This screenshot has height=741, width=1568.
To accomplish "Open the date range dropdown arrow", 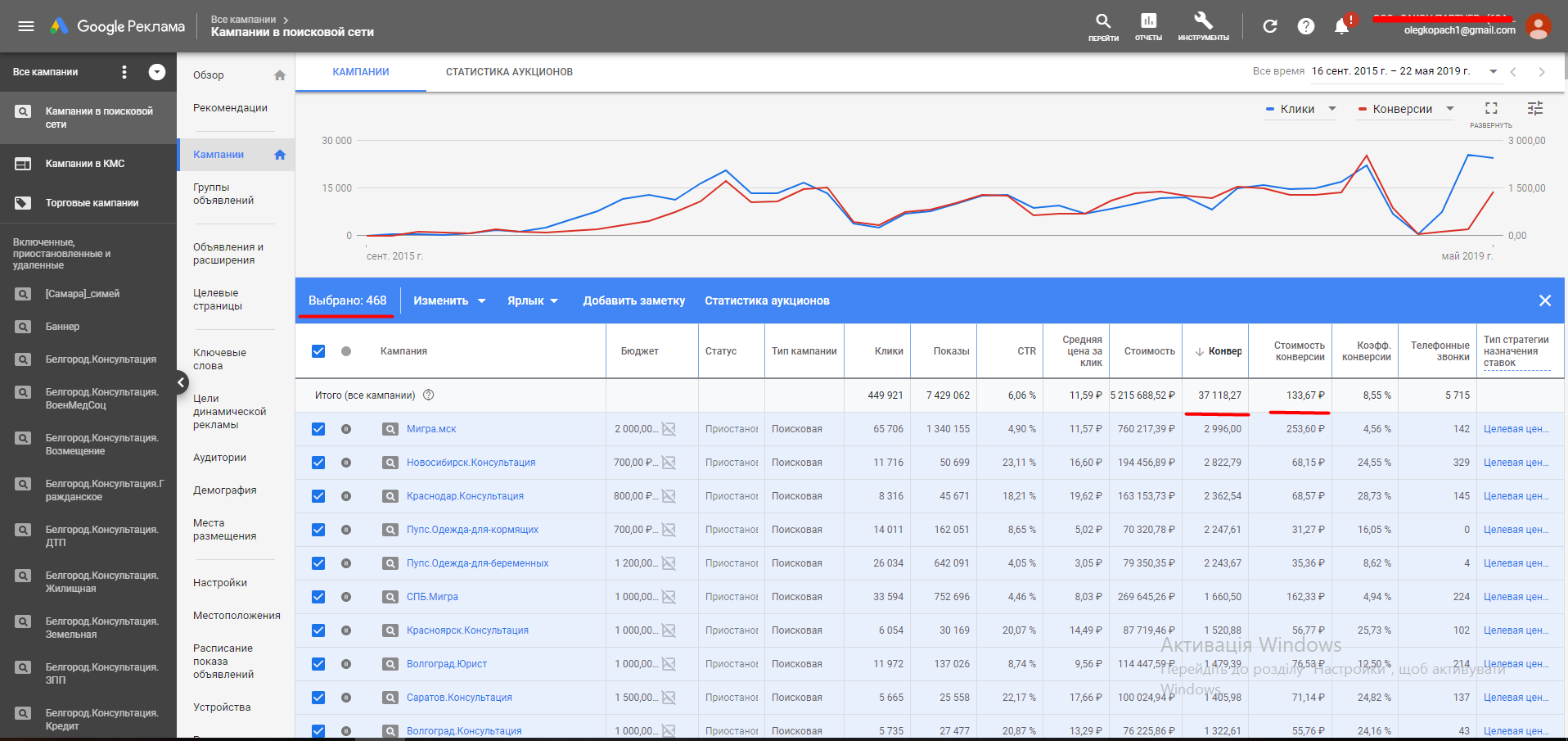I will click(1494, 72).
